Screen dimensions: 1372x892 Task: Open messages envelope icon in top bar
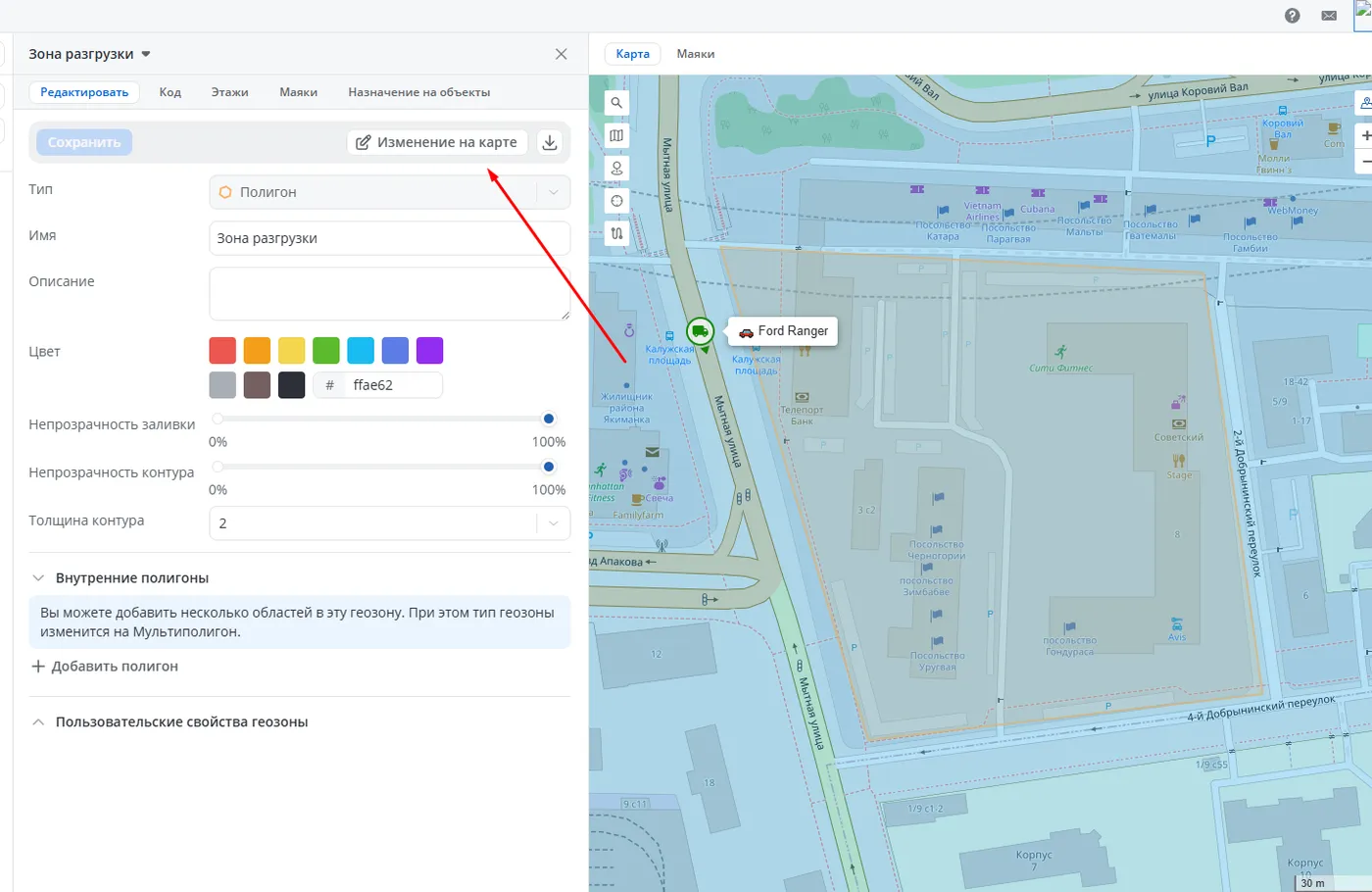click(1329, 16)
